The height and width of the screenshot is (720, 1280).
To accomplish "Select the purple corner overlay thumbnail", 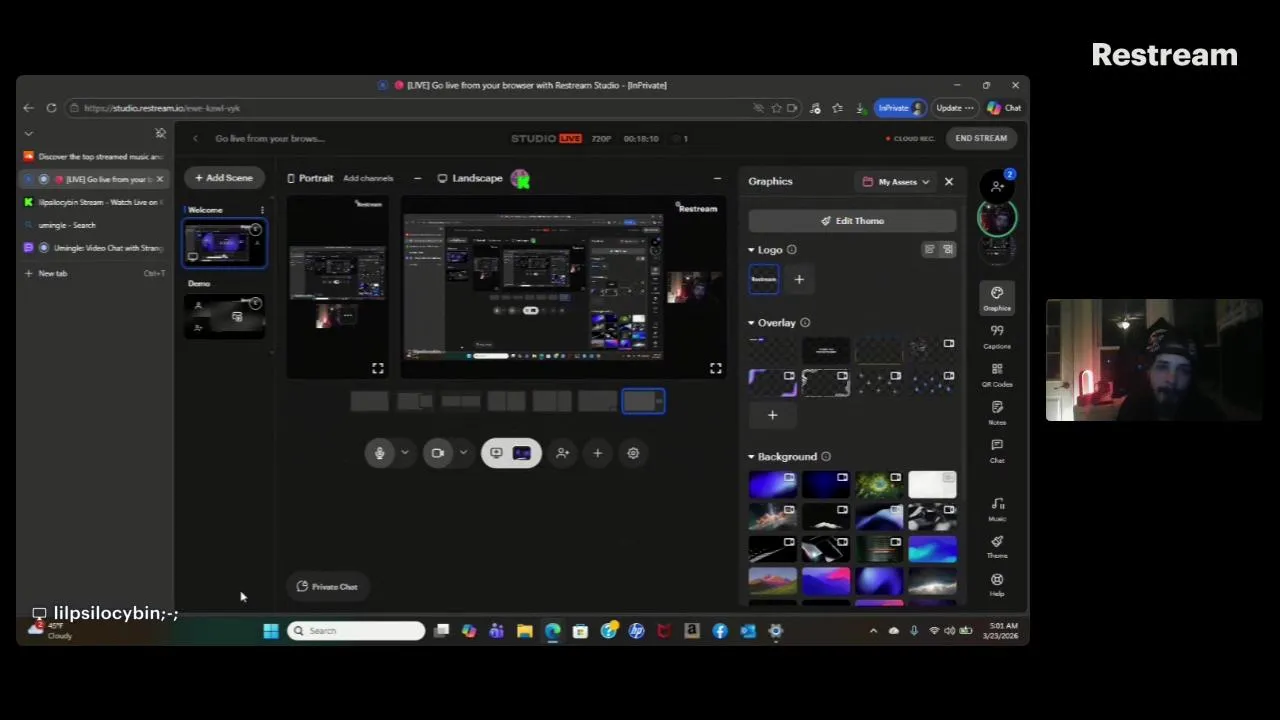I will [773, 383].
